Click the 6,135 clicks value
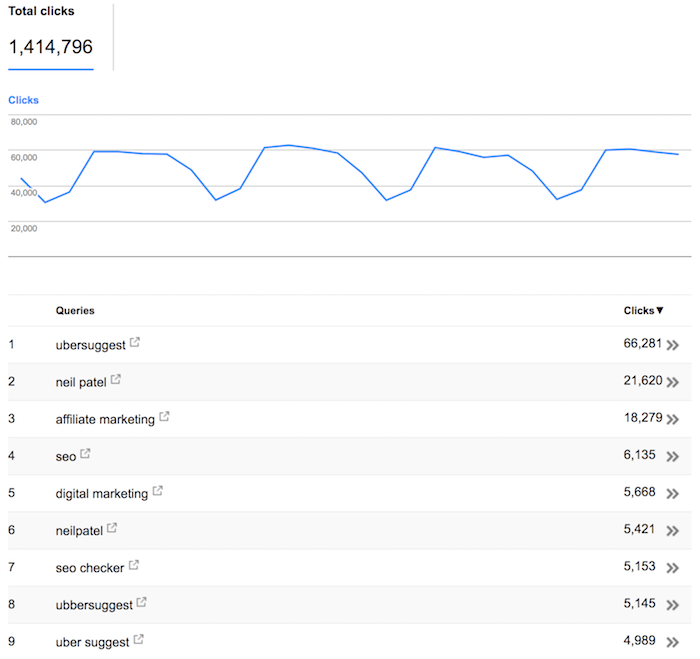The width and height of the screenshot is (700, 659). coord(640,455)
